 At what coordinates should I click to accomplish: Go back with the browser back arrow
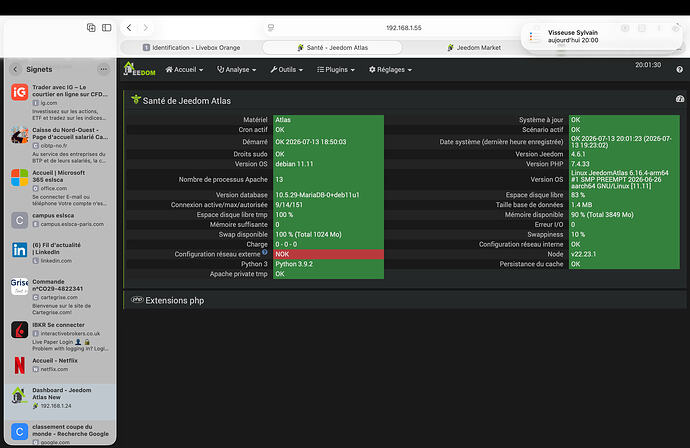[x=129, y=28]
